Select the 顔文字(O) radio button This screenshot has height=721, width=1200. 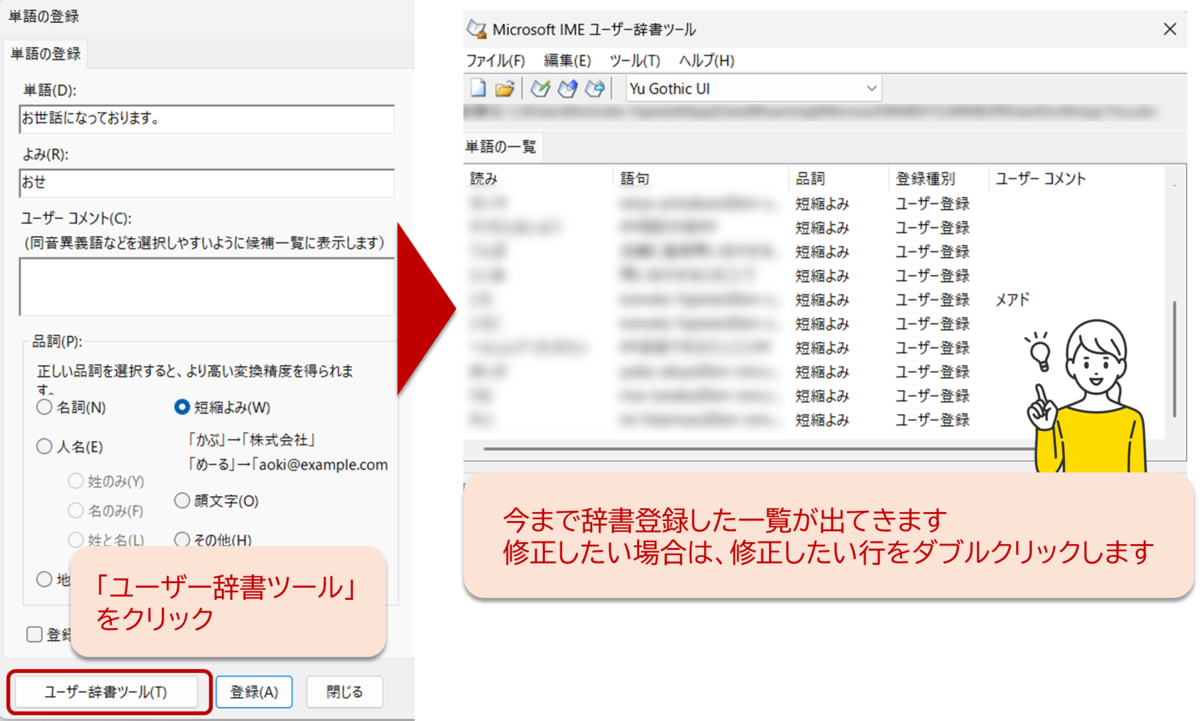tap(181, 502)
